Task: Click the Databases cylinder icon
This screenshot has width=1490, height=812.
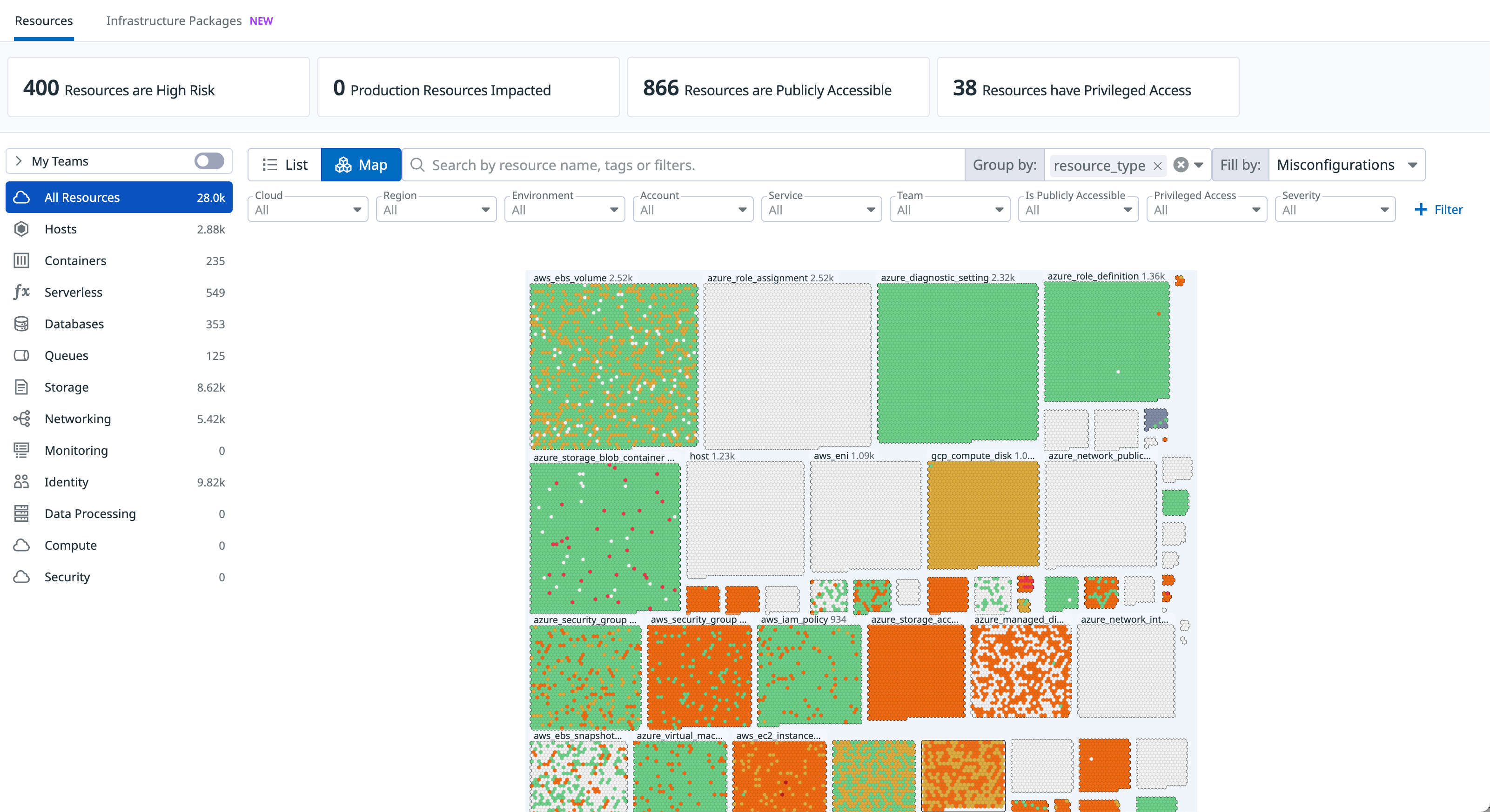Action: coord(21,324)
